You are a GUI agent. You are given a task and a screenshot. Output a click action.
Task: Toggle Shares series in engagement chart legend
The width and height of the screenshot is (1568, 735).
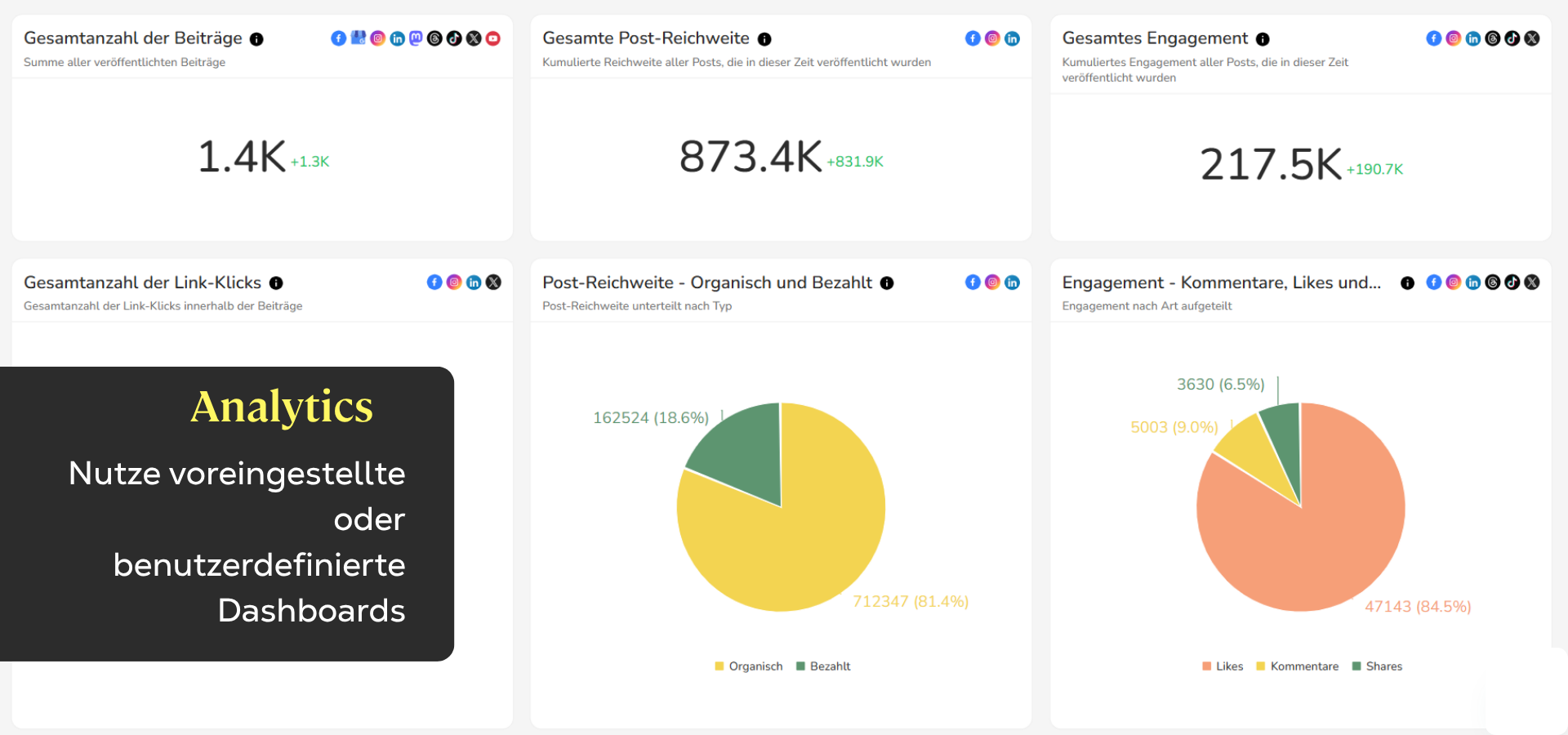(1377, 666)
